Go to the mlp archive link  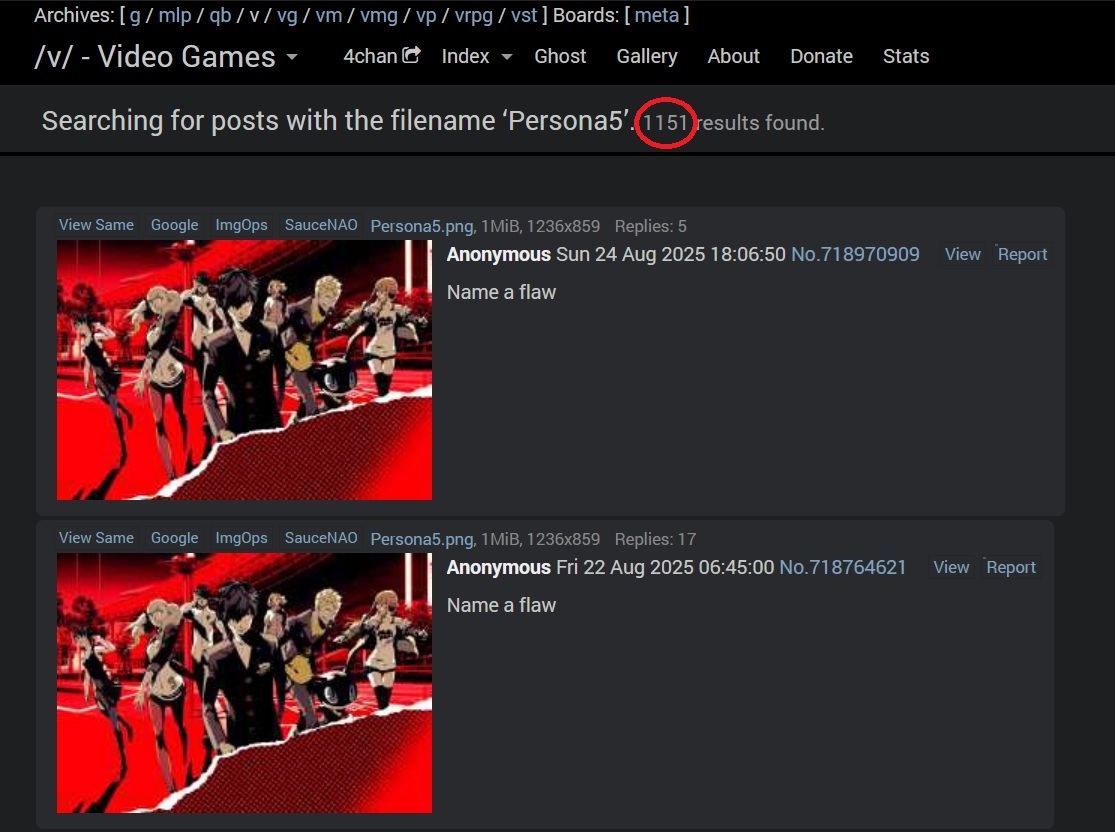point(175,15)
